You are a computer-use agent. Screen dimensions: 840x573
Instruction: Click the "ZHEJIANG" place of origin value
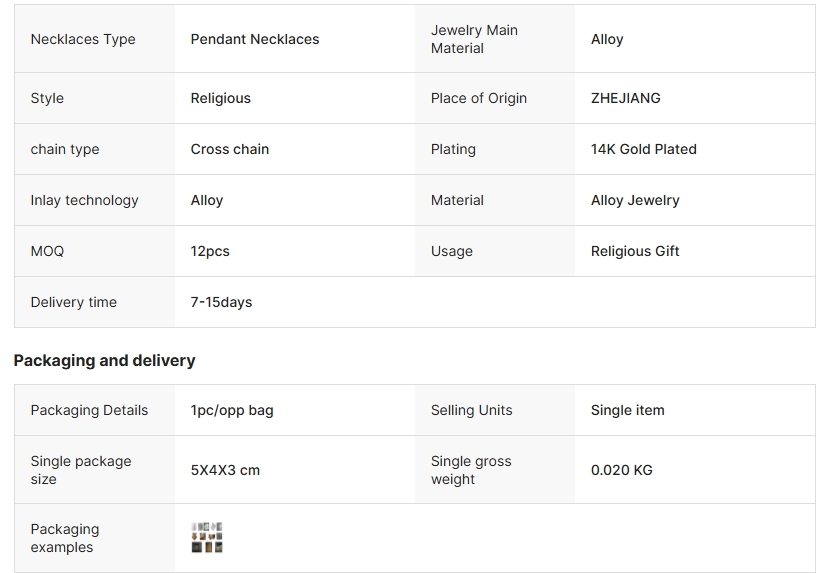pos(626,98)
